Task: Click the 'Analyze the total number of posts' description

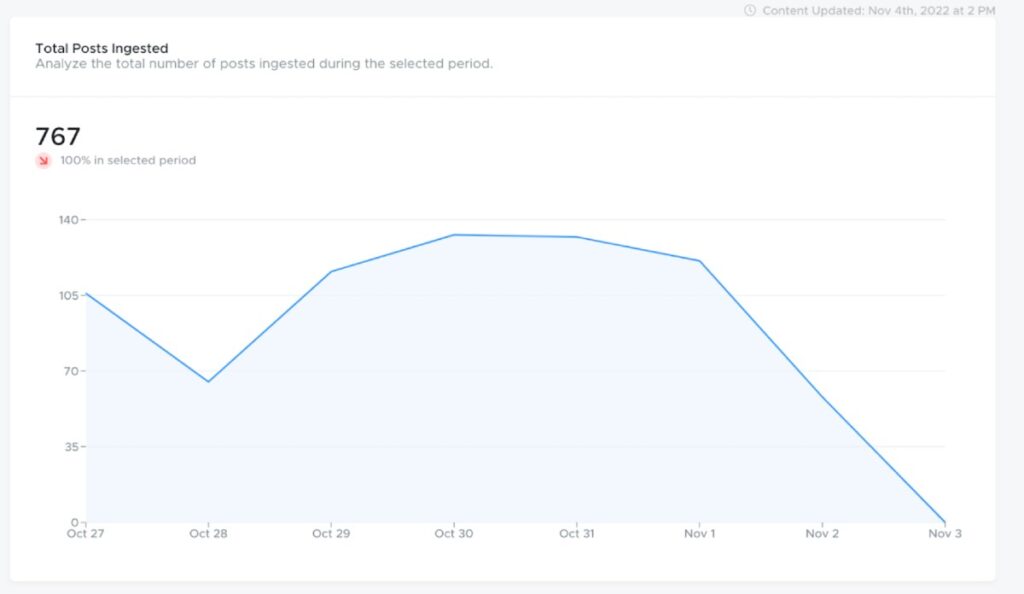Action: tap(264, 64)
